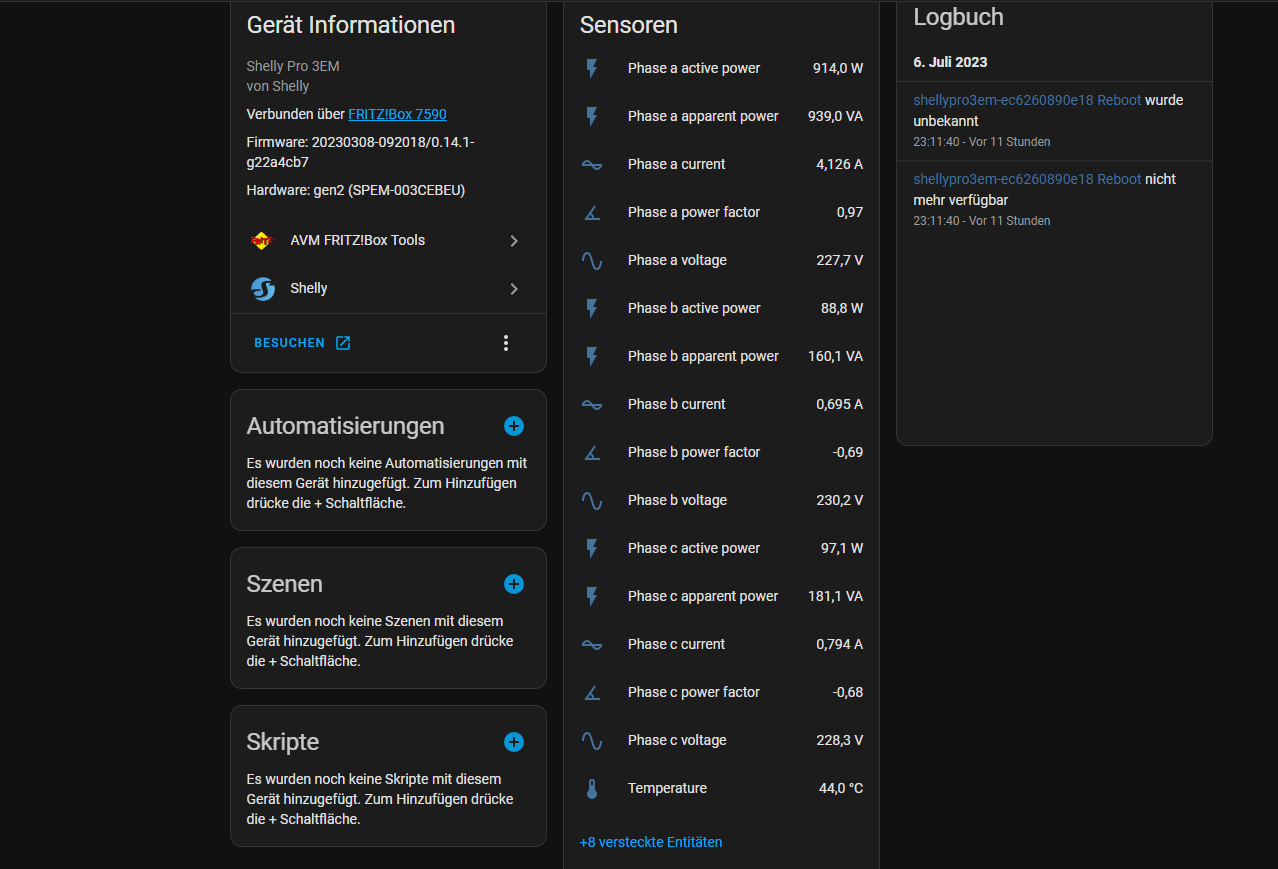The image size is (1278, 869).
Task: Select the Sensoren card header
Action: (x=628, y=25)
